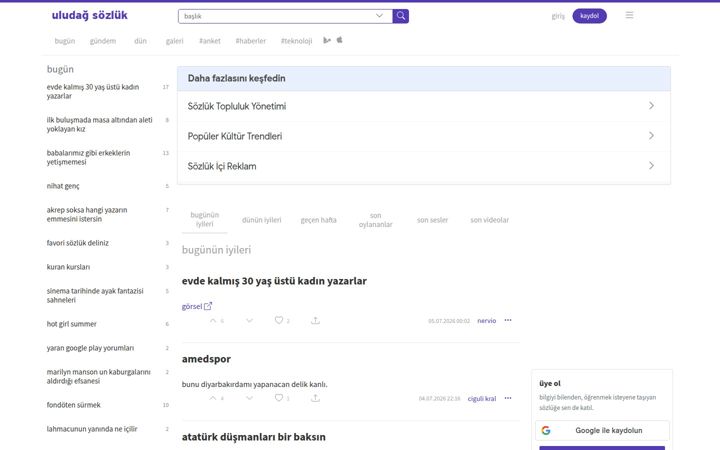This screenshot has width=720, height=450.
Task: Switch to son videolar tab
Action: tap(489, 220)
